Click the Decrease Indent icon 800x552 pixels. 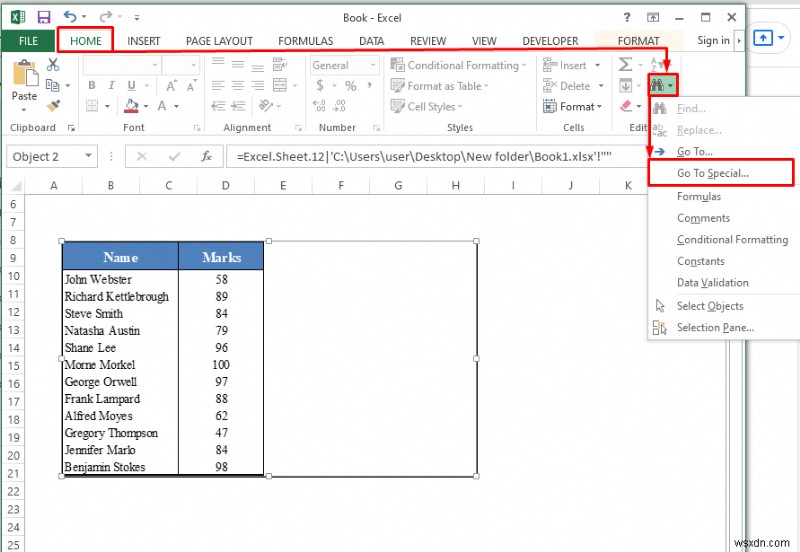218,106
